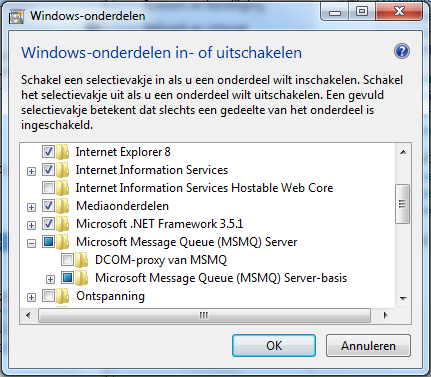Expand the MSMQ Server-basis subnode

coord(50,279)
